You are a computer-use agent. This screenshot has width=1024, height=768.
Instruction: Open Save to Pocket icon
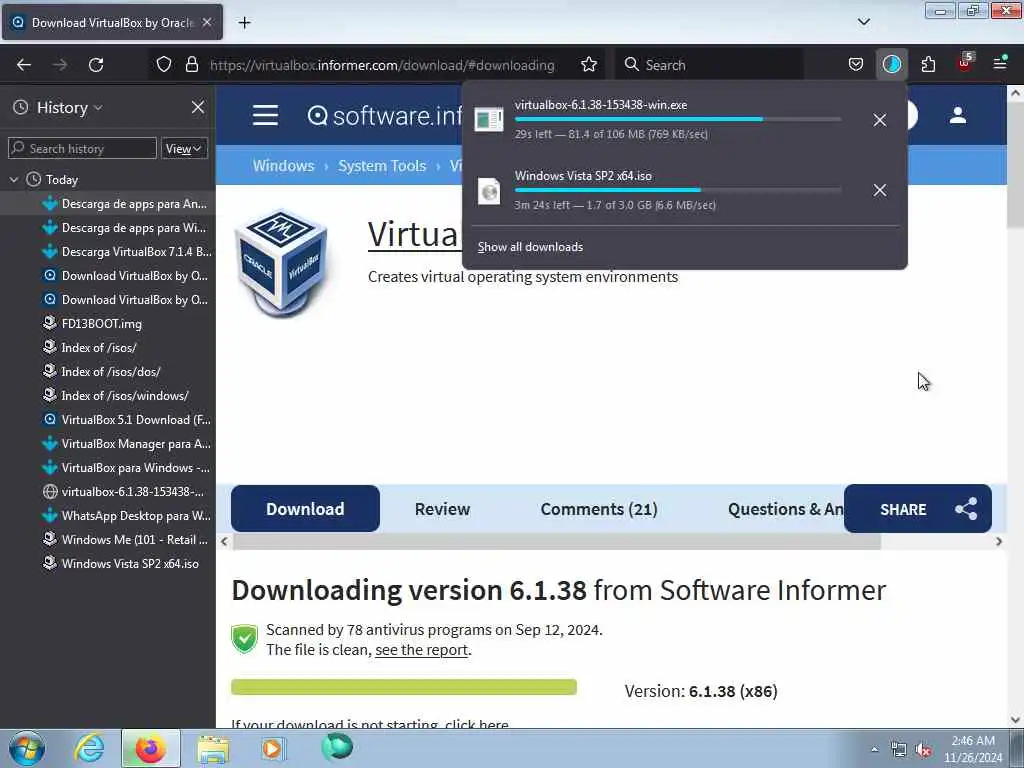pos(856,65)
